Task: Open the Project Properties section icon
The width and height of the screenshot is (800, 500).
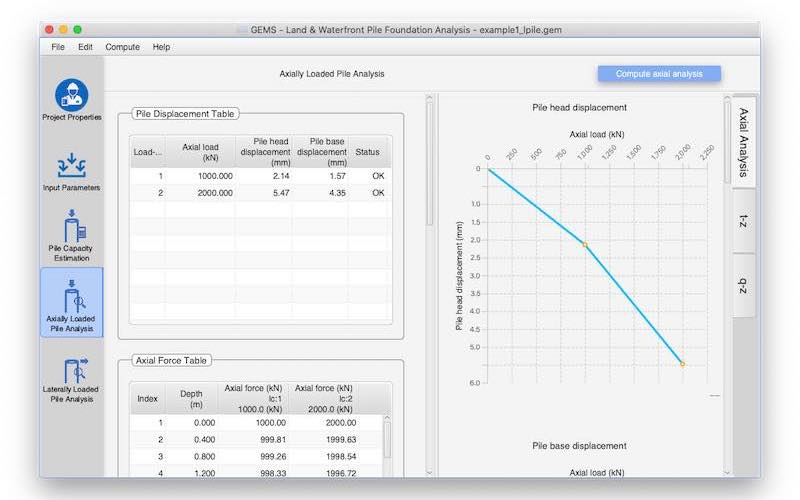Action: click(71, 95)
